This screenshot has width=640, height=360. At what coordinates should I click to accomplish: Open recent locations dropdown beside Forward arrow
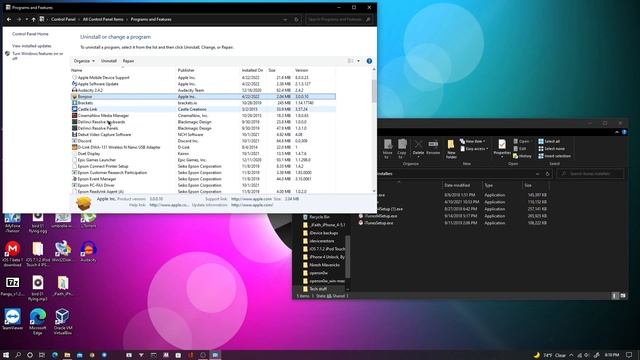[27, 19]
